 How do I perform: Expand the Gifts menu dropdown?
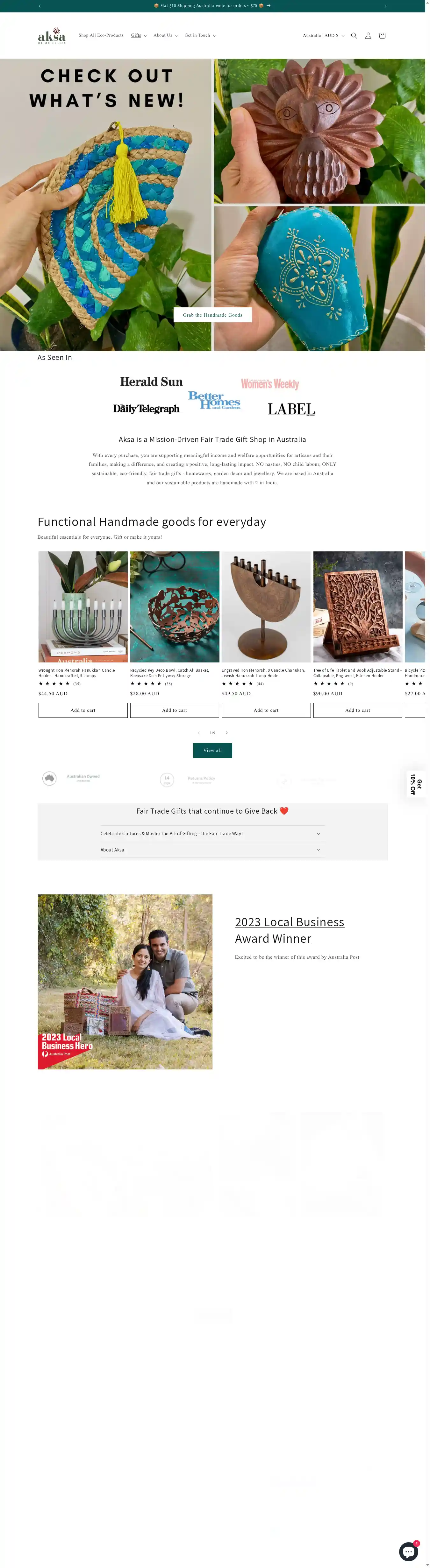tap(139, 35)
